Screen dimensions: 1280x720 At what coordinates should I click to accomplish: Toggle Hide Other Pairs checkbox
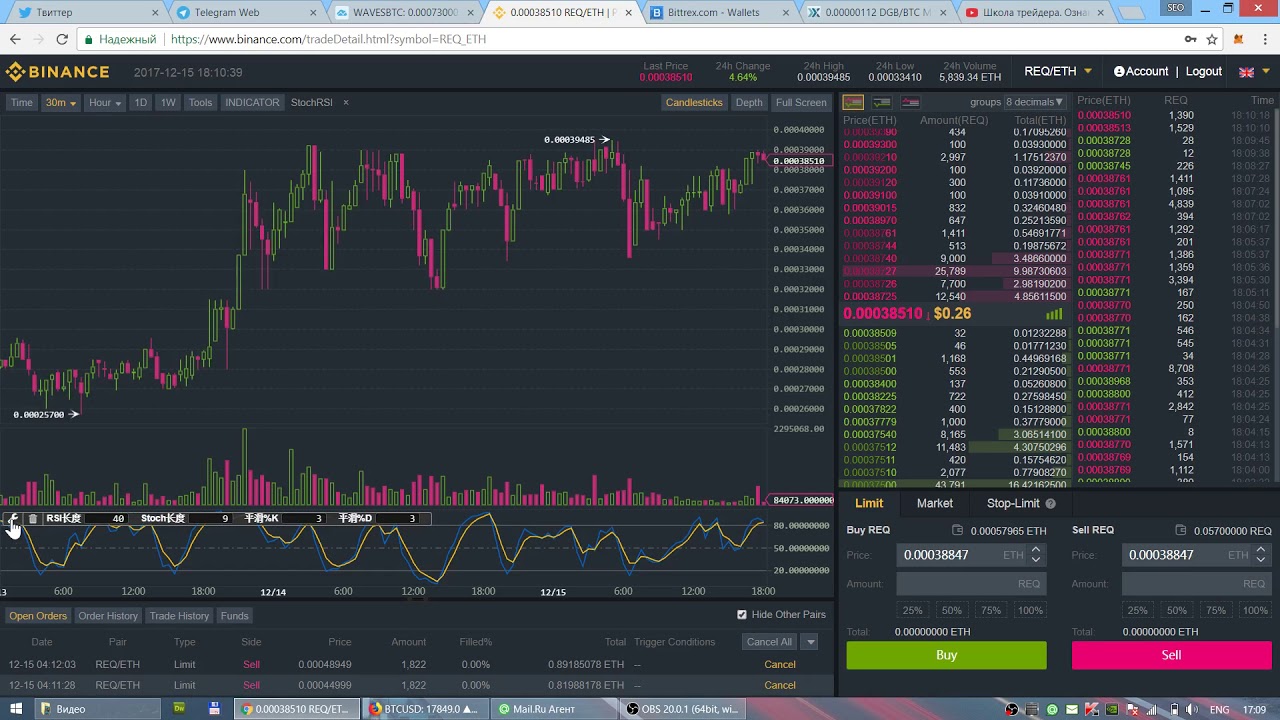coord(741,614)
